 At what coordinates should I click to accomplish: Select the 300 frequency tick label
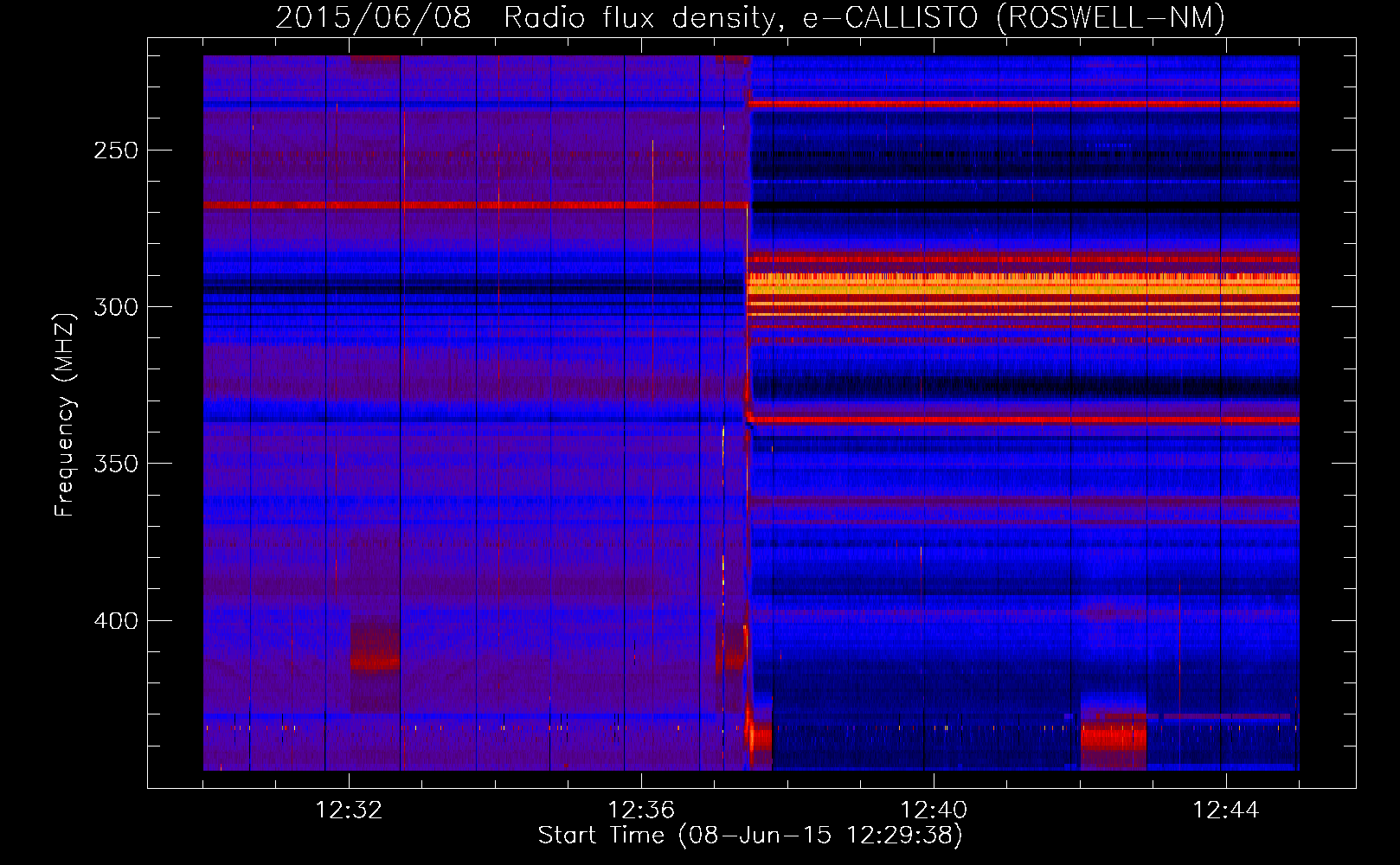pyautogui.click(x=116, y=307)
